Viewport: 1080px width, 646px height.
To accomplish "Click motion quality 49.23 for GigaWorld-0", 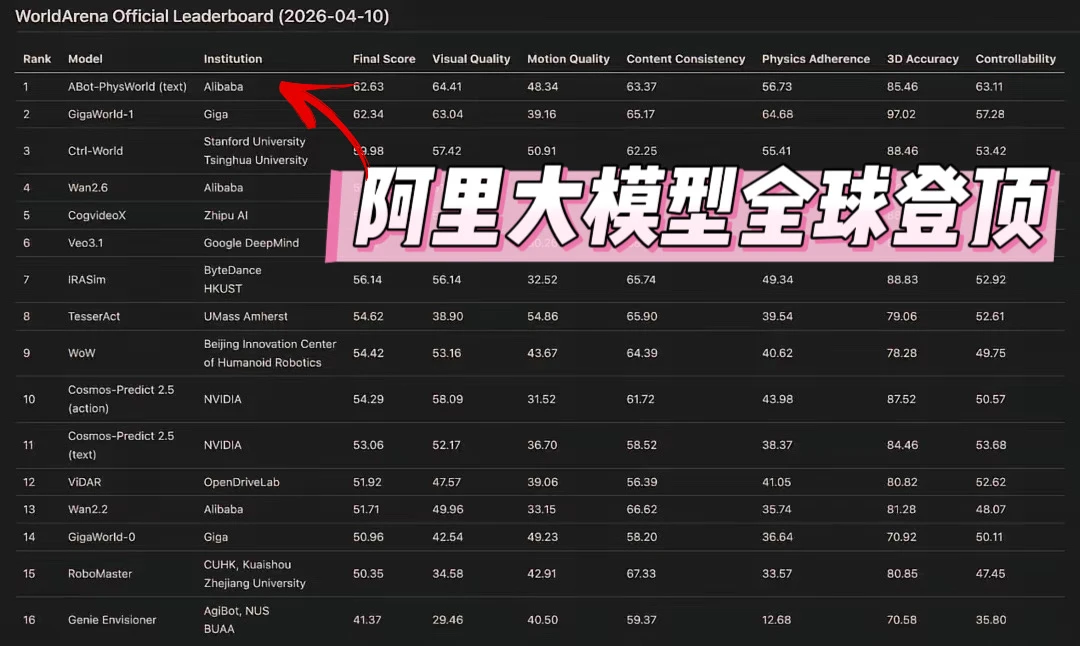I will (543, 537).
